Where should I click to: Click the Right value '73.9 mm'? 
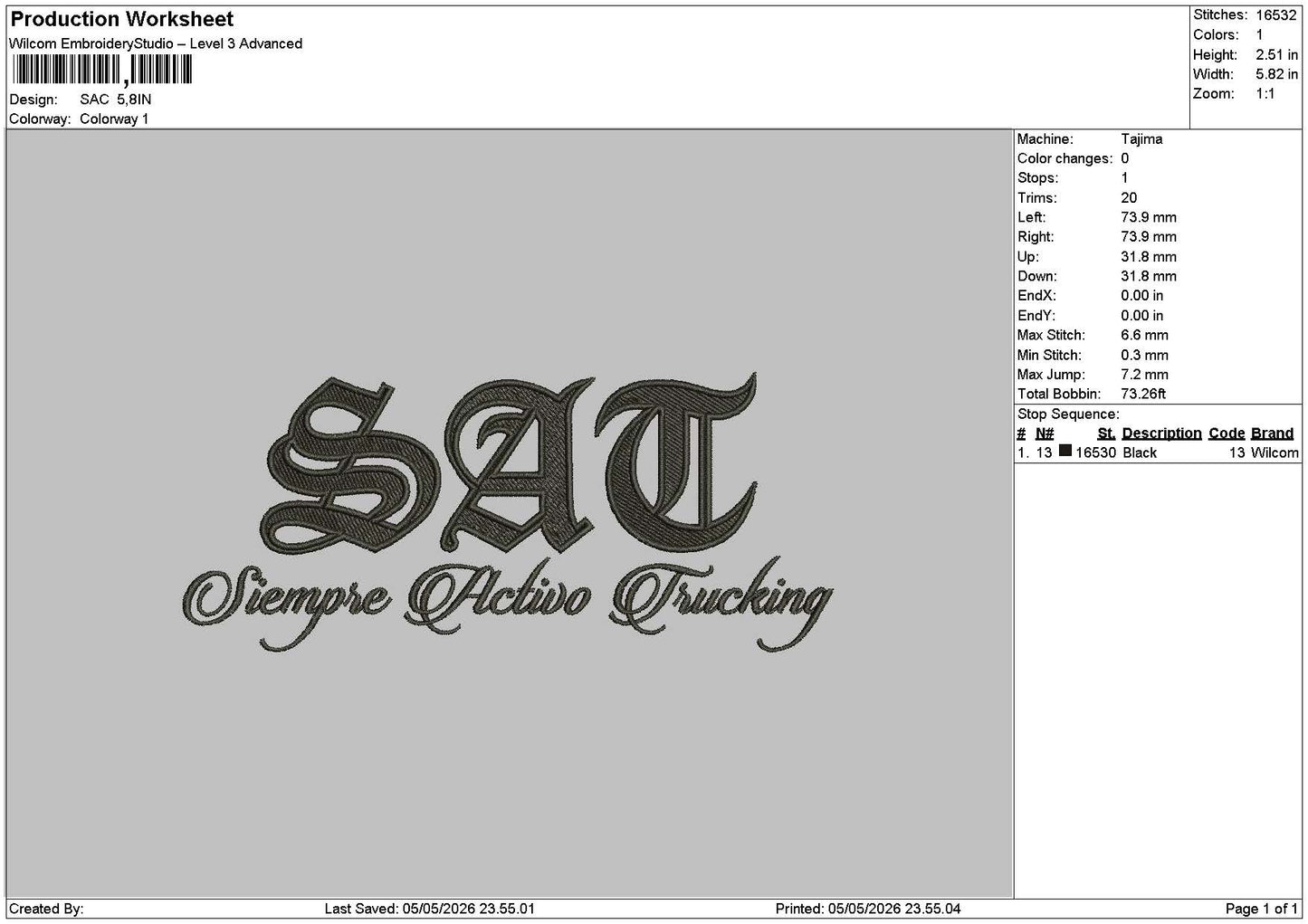click(1149, 236)
